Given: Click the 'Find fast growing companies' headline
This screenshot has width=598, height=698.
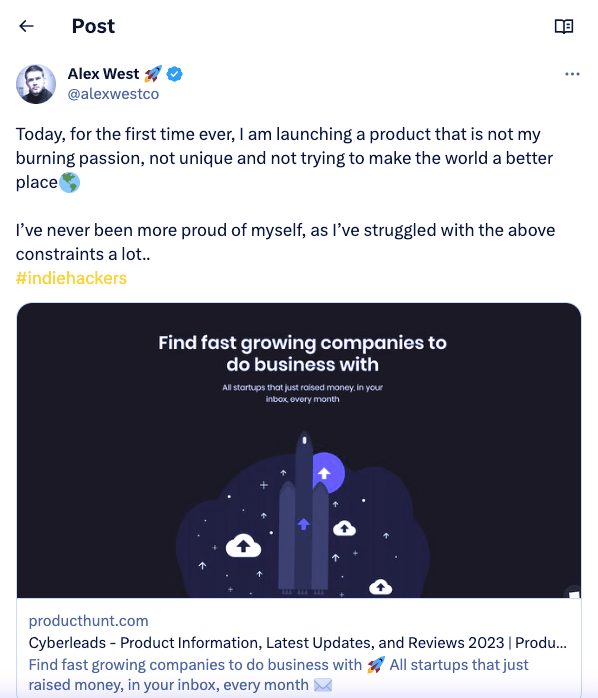Looking at the screenshot, I should pos(302,353).
